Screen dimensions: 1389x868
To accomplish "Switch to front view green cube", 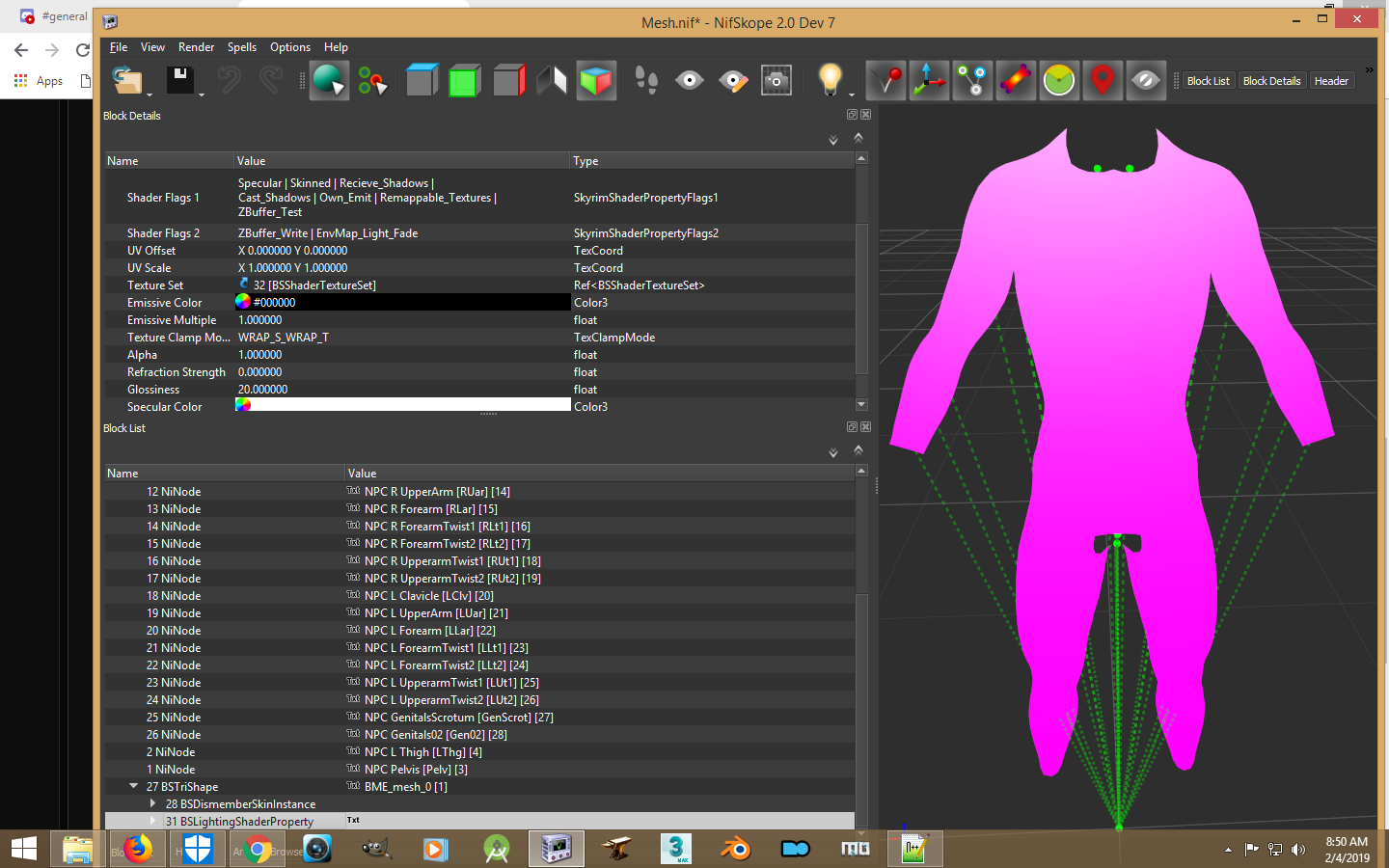I will pyautogui.click(x=465, y=80).
